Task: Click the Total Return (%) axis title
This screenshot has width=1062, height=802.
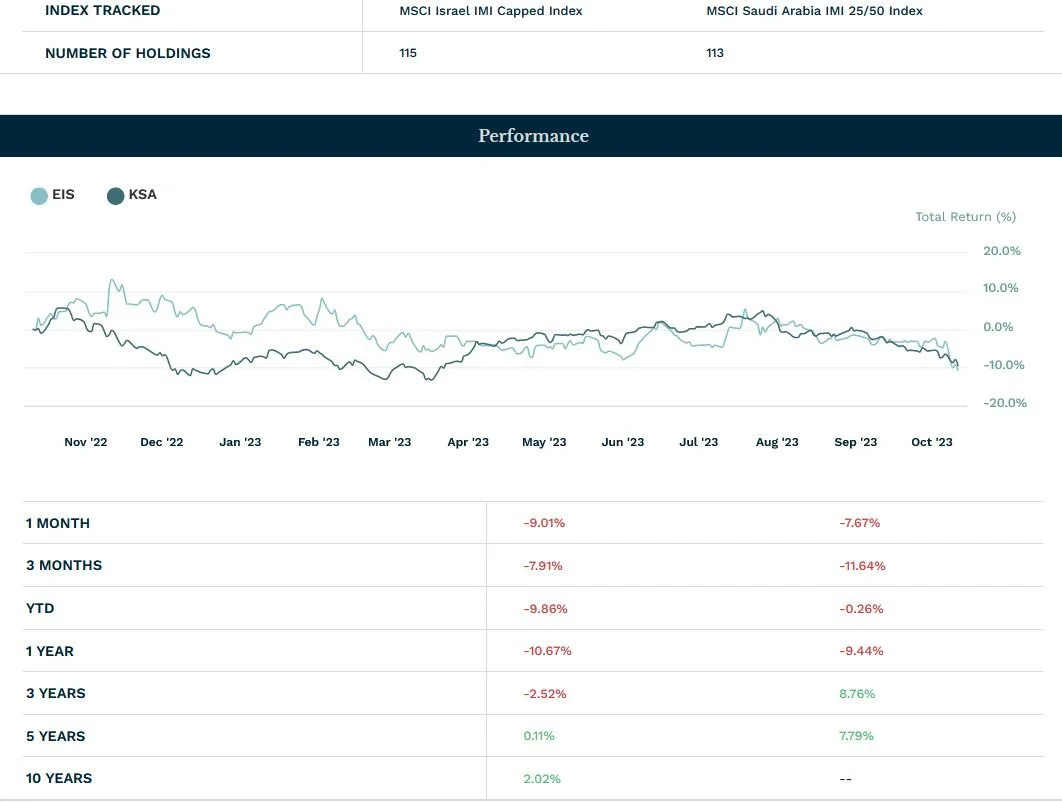Action: click(965, 216)
